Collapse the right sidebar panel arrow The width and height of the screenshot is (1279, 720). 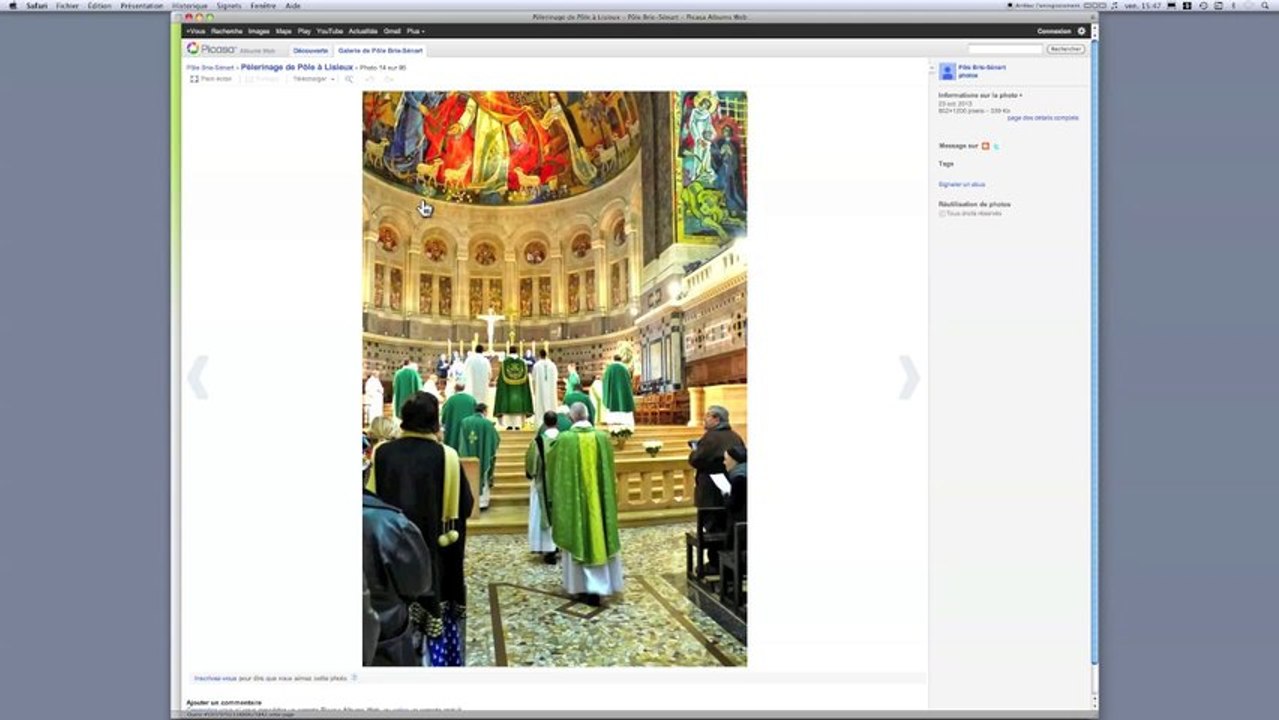coord(932,68)
